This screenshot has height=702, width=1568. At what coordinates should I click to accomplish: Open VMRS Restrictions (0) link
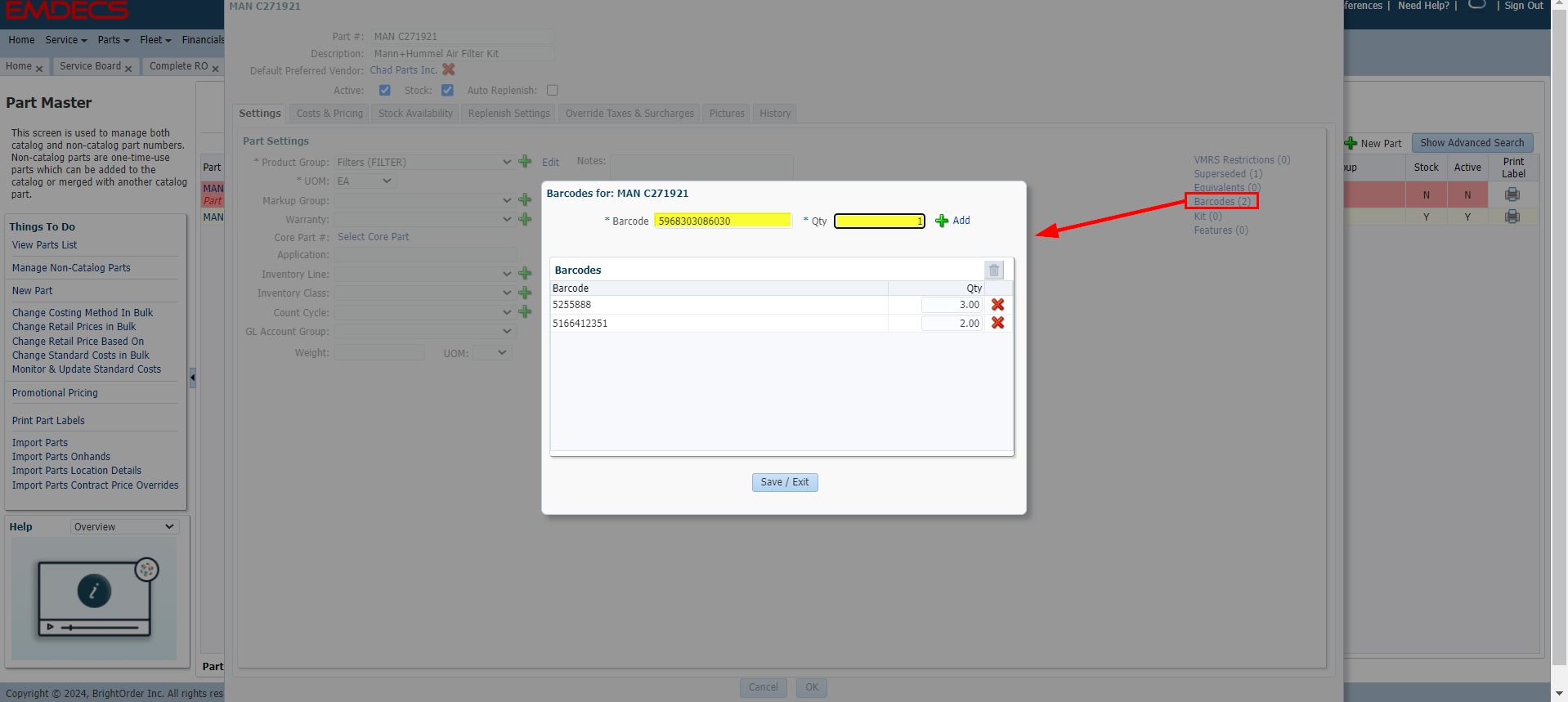(x=1242, y=160)
